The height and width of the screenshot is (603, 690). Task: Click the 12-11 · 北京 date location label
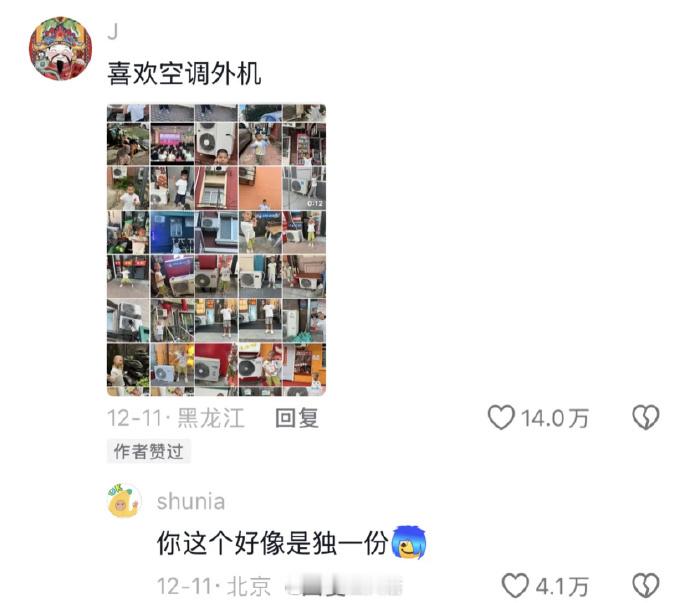point(214,586)
